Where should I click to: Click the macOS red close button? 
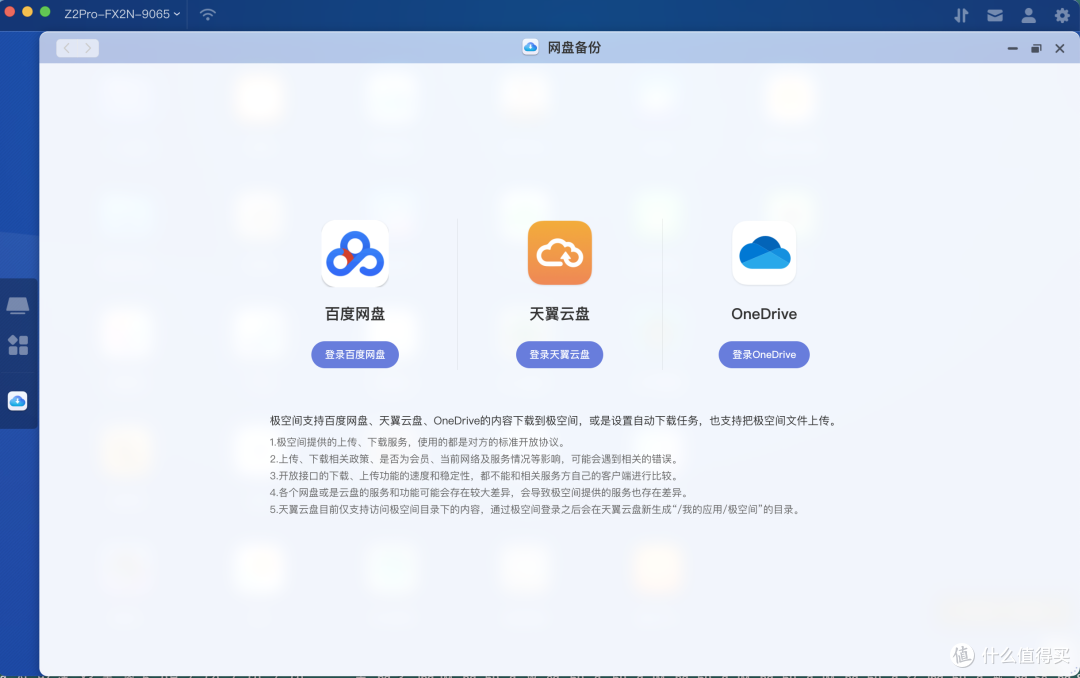(10, 12)
